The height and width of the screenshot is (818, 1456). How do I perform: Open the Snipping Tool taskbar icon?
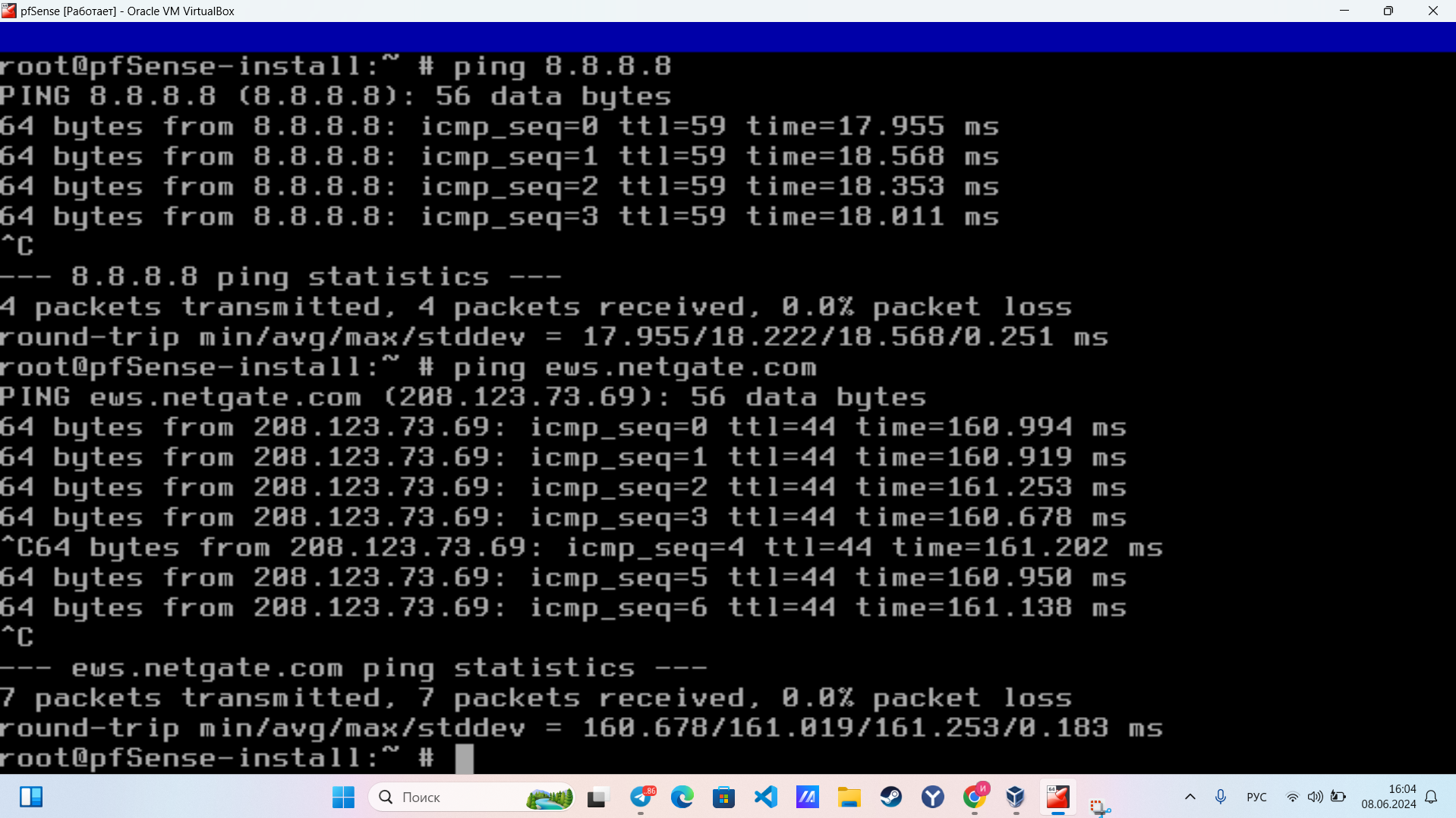tap(1099, 807)
